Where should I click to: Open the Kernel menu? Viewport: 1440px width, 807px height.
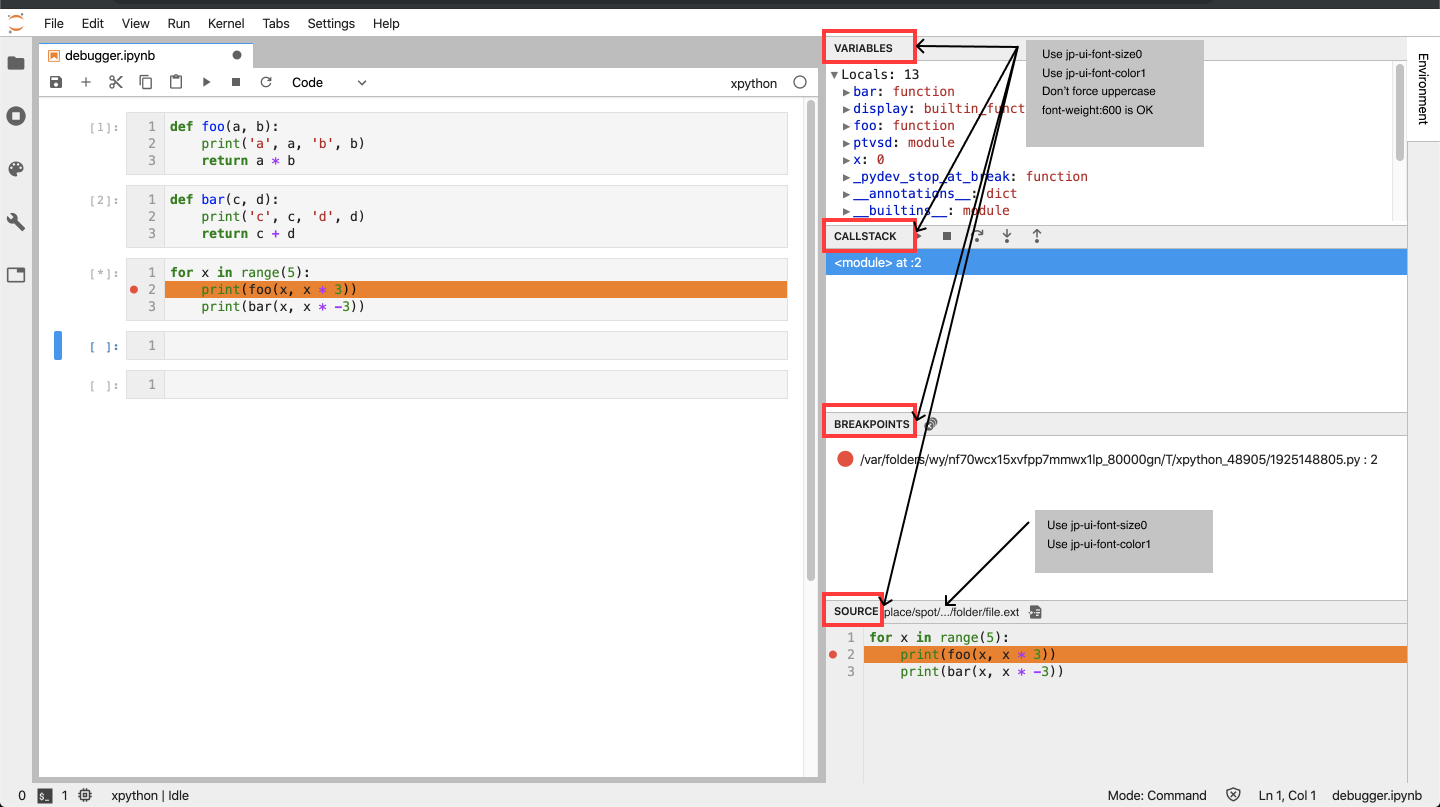pyautogui.click(x=225, y=23)
